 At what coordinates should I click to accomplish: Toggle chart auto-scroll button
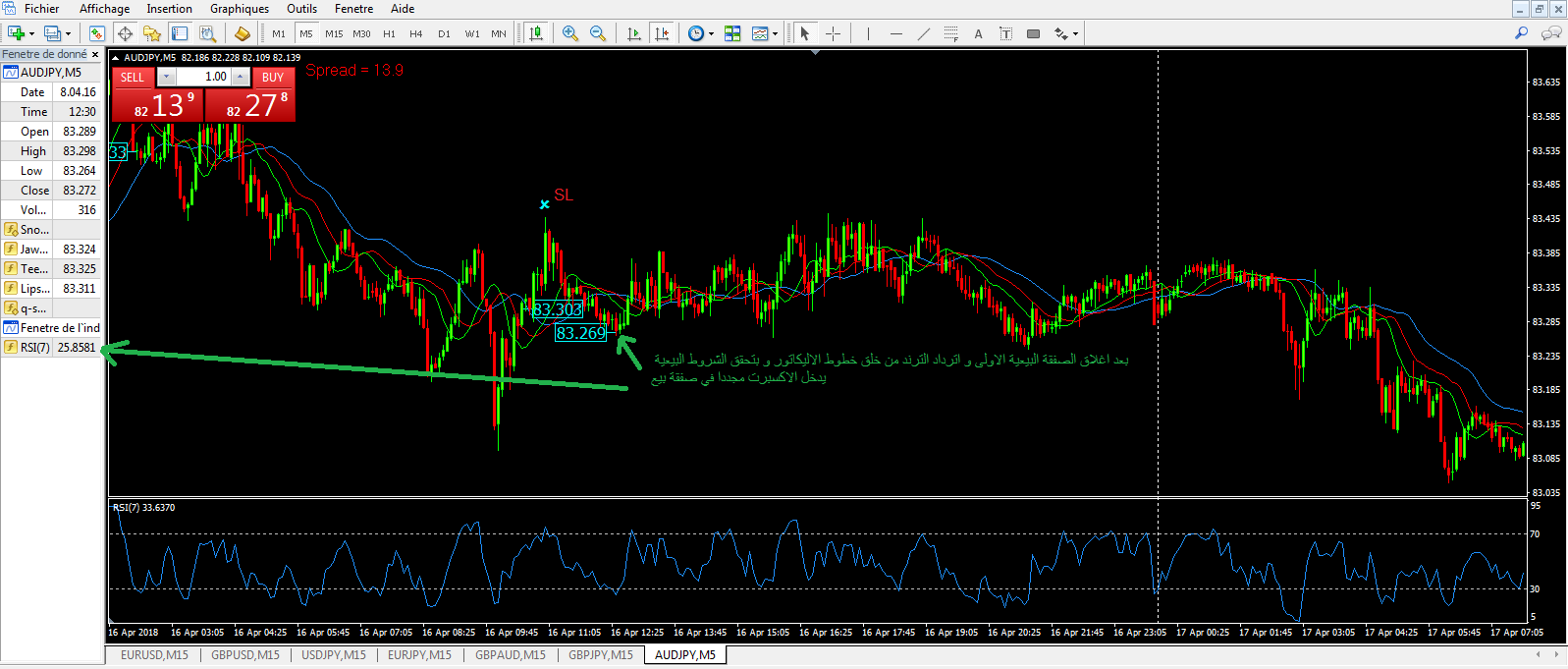tap(634, 33)
